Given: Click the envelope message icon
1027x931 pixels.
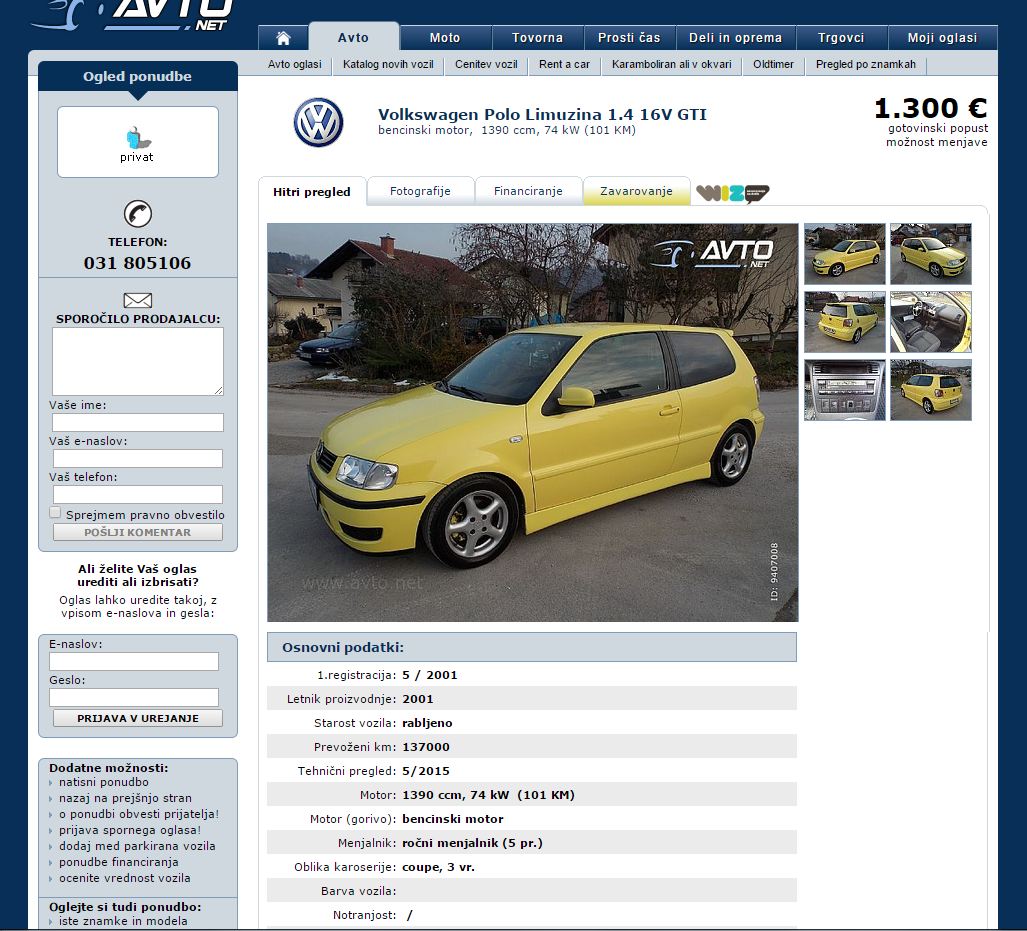Looking at the screenshot, I should click(138, 300).
